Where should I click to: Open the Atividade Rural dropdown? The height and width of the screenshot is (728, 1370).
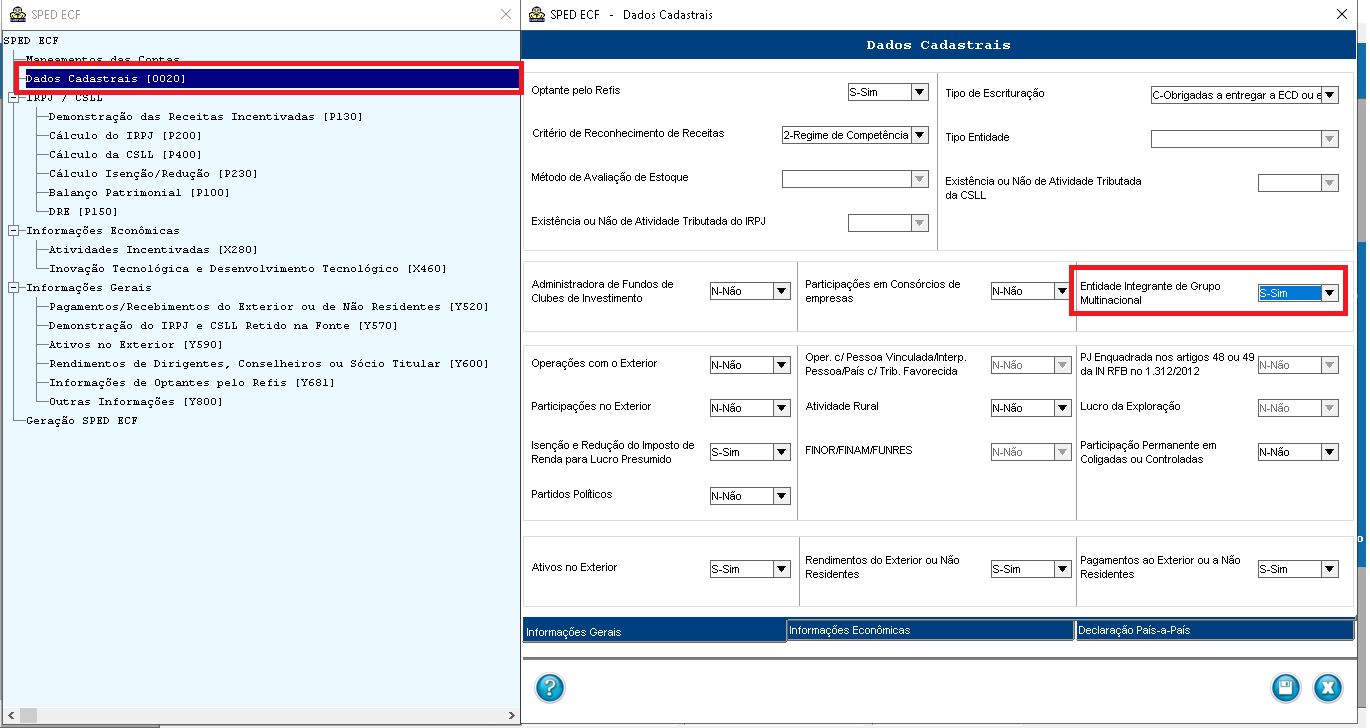tap(1062, 408)
